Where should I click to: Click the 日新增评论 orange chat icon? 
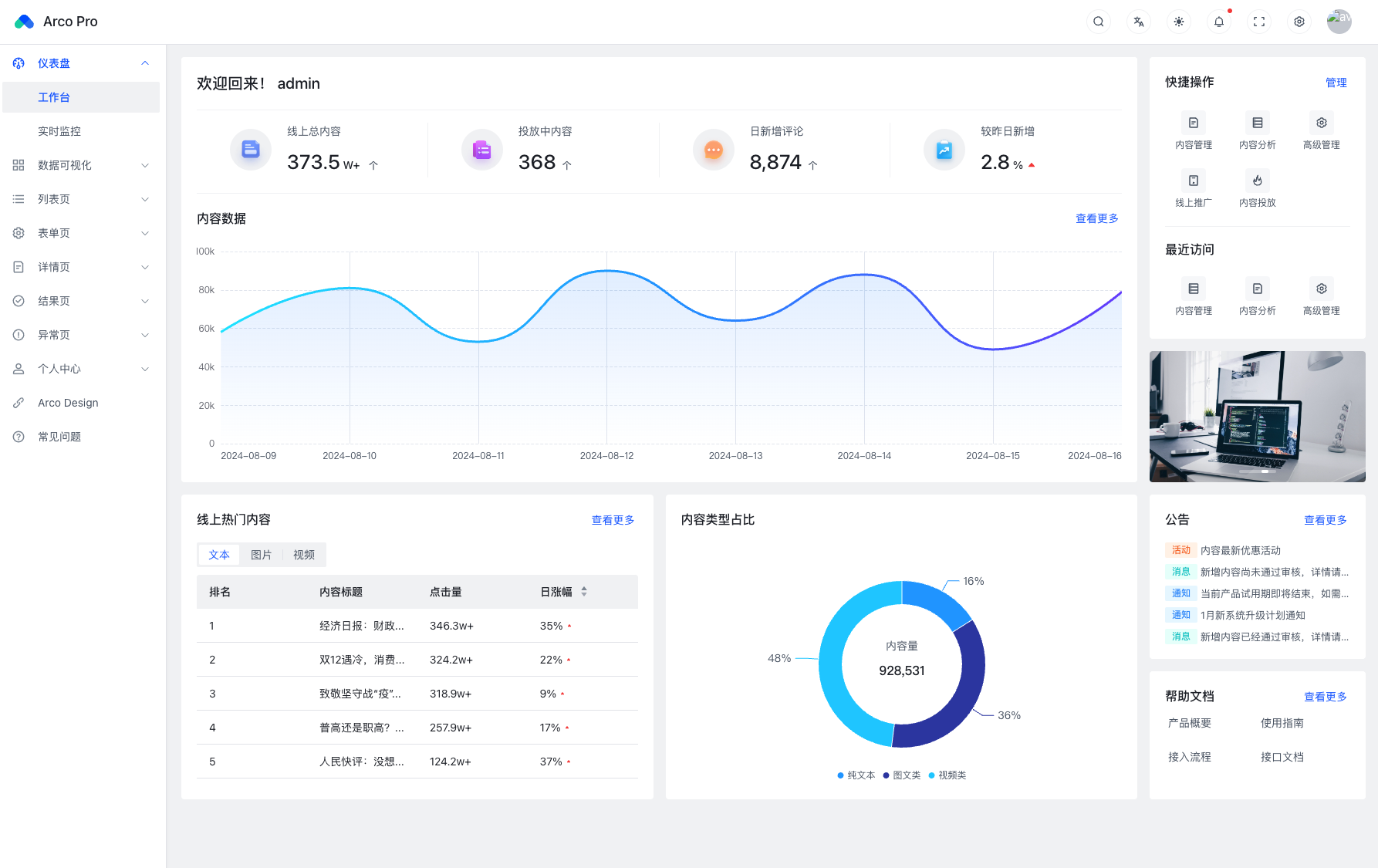(714, 150)
